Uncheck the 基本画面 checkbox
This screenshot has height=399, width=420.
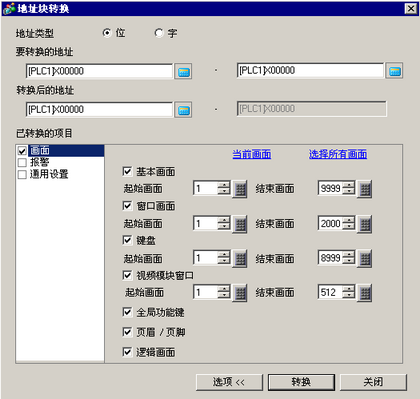[127, 171]
